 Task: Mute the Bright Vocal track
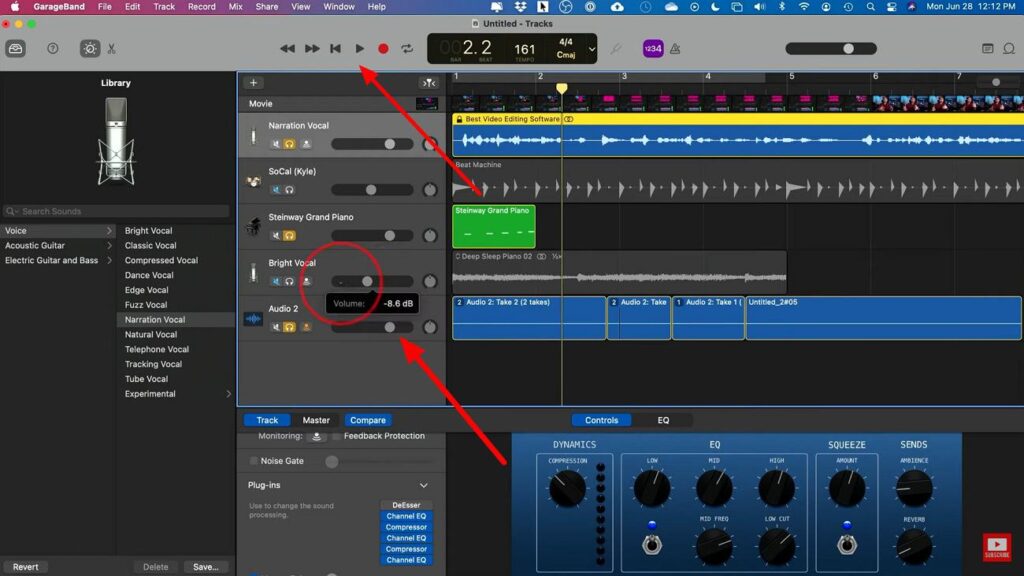tap(274, 281)
